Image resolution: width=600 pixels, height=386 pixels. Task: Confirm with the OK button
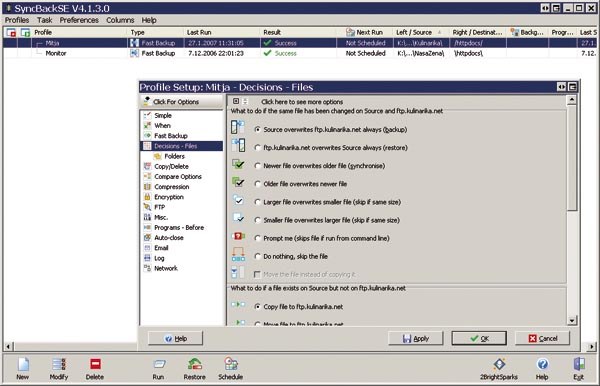[479, 339]
